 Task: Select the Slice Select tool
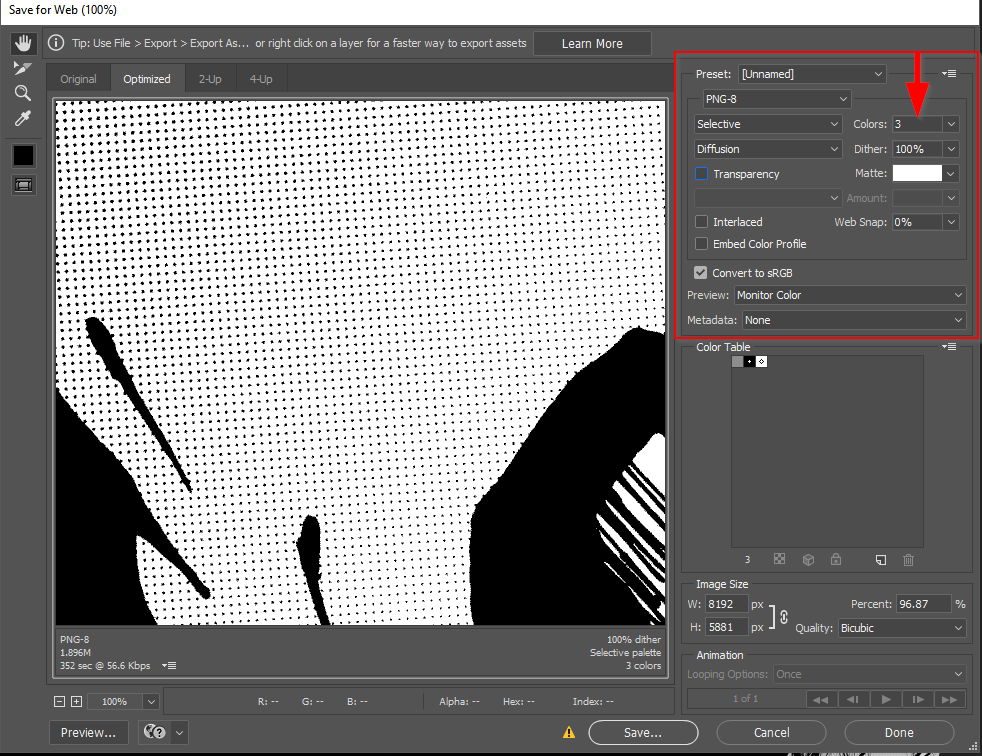(x=23, y=68)
